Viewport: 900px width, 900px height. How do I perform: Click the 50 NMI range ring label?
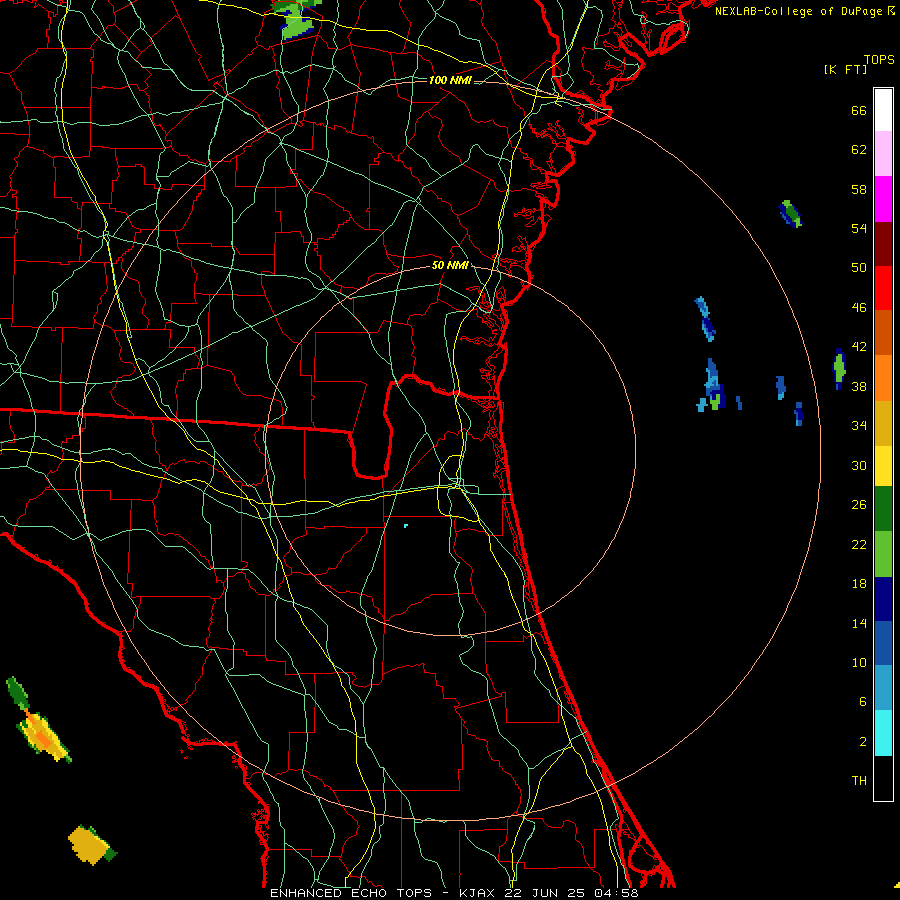tap(450, 265)
